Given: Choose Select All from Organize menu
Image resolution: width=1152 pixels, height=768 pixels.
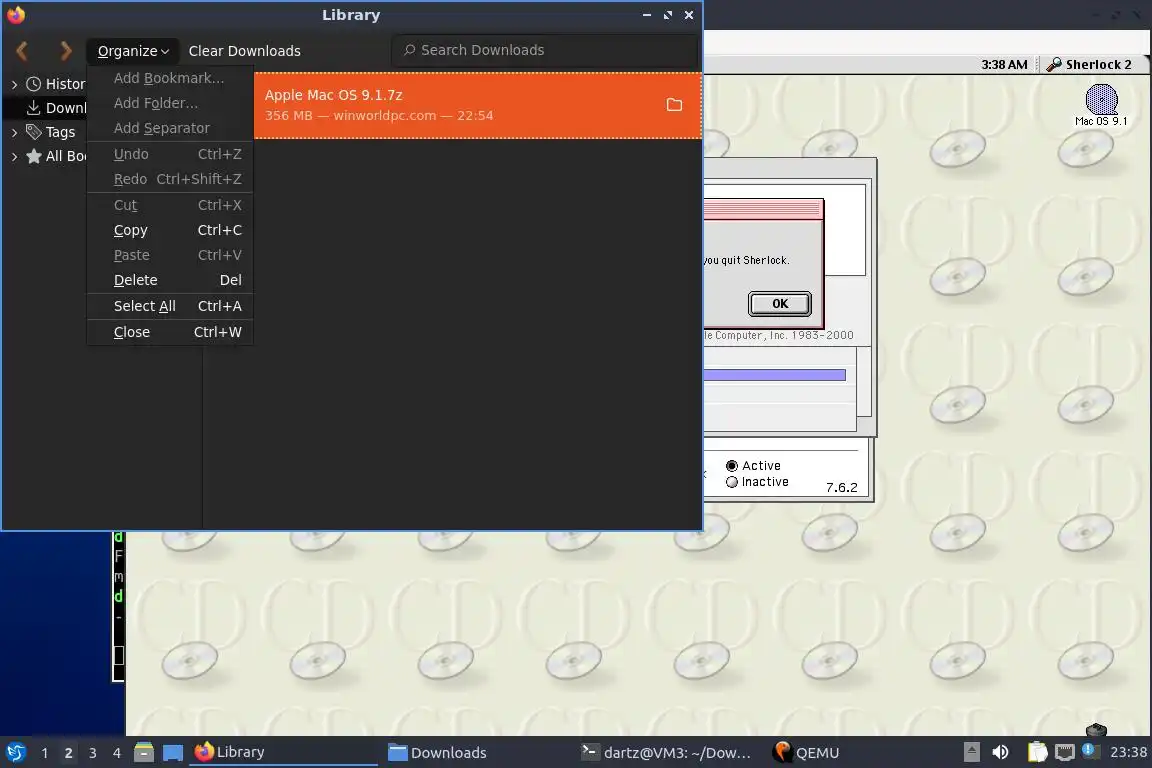Looking at the screenshot, I should [170, 306].
